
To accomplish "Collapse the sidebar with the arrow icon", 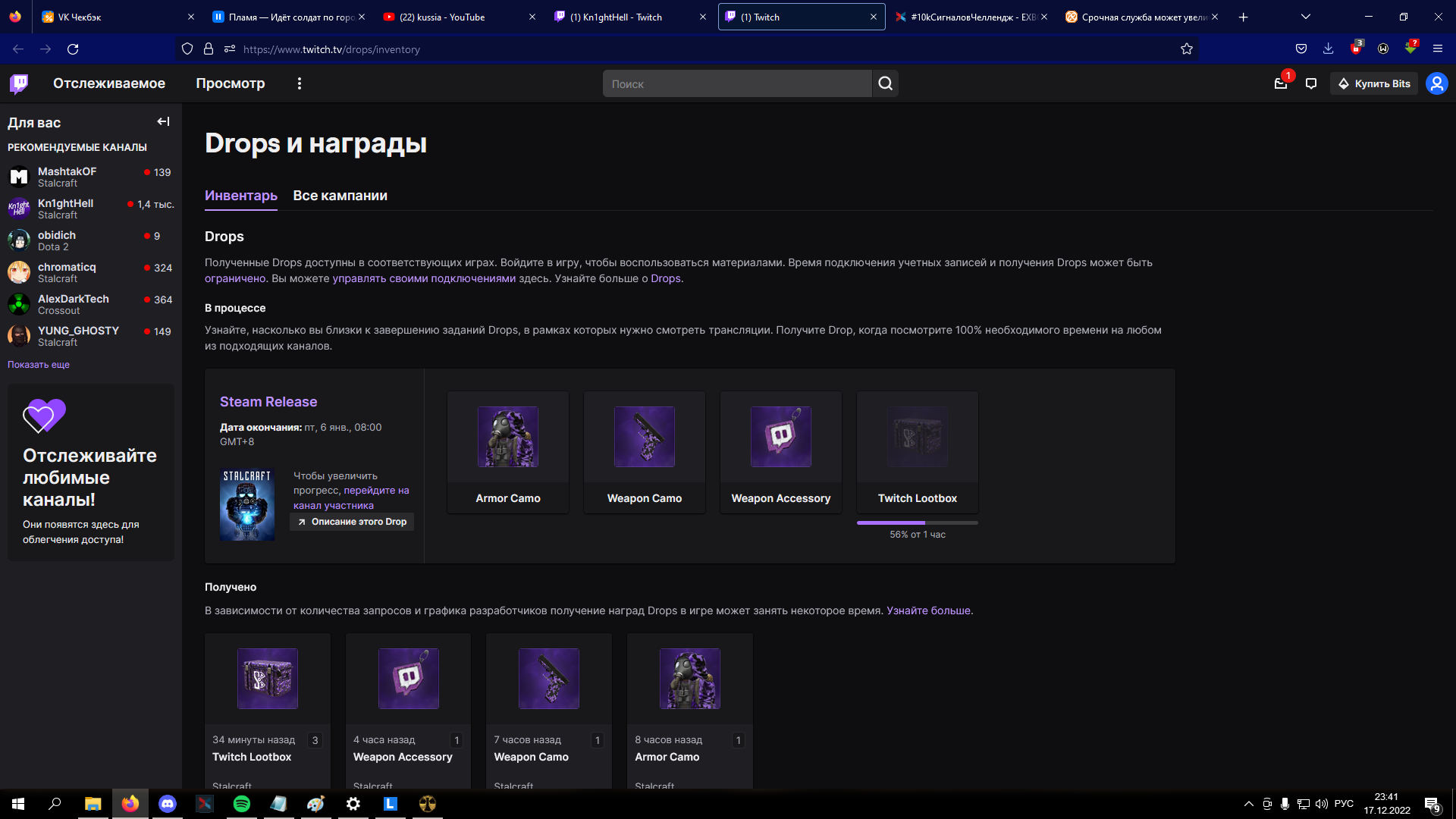I will point(163,121).
